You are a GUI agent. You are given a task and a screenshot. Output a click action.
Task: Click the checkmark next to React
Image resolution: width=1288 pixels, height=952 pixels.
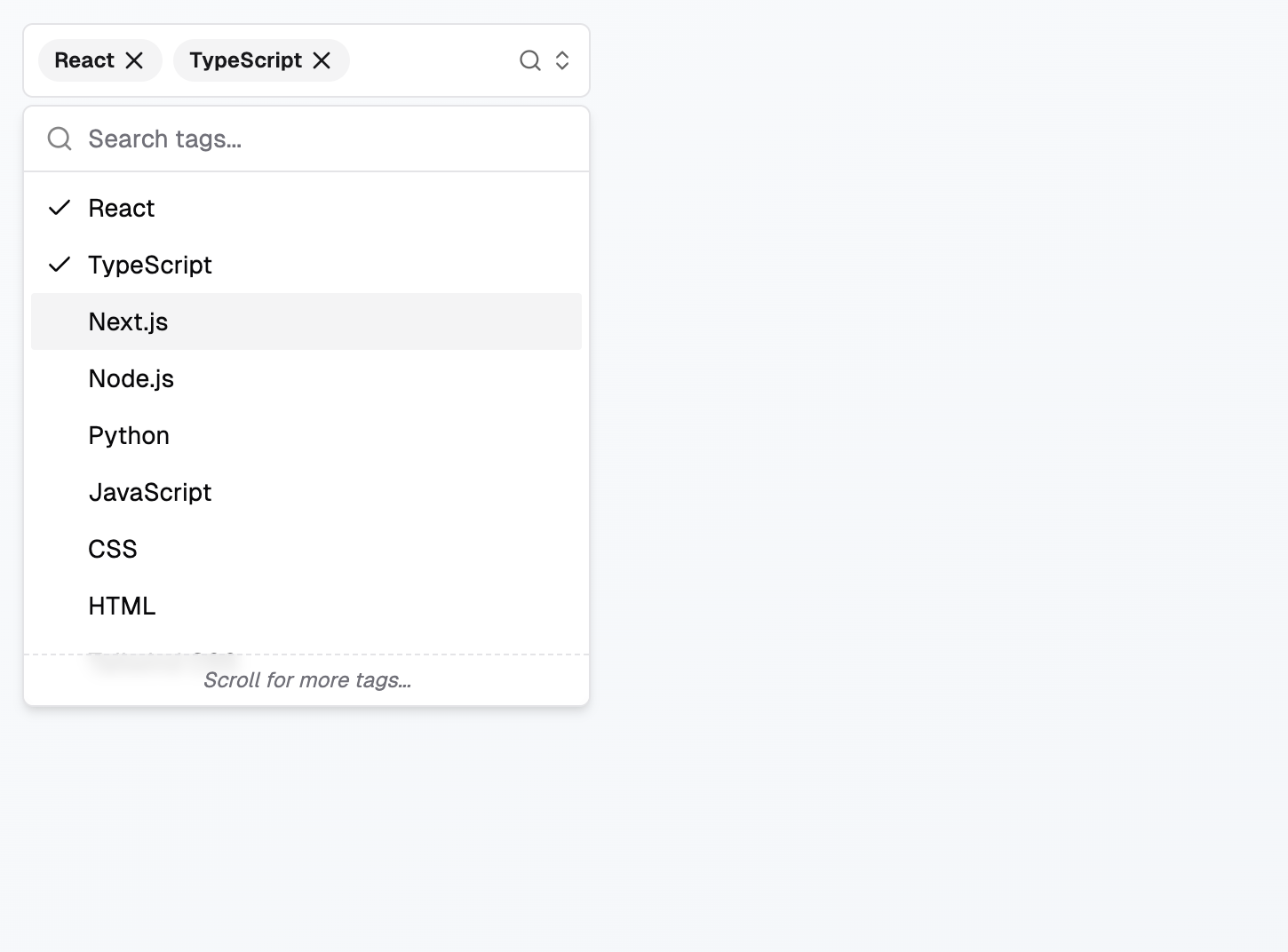coord(60,208)
